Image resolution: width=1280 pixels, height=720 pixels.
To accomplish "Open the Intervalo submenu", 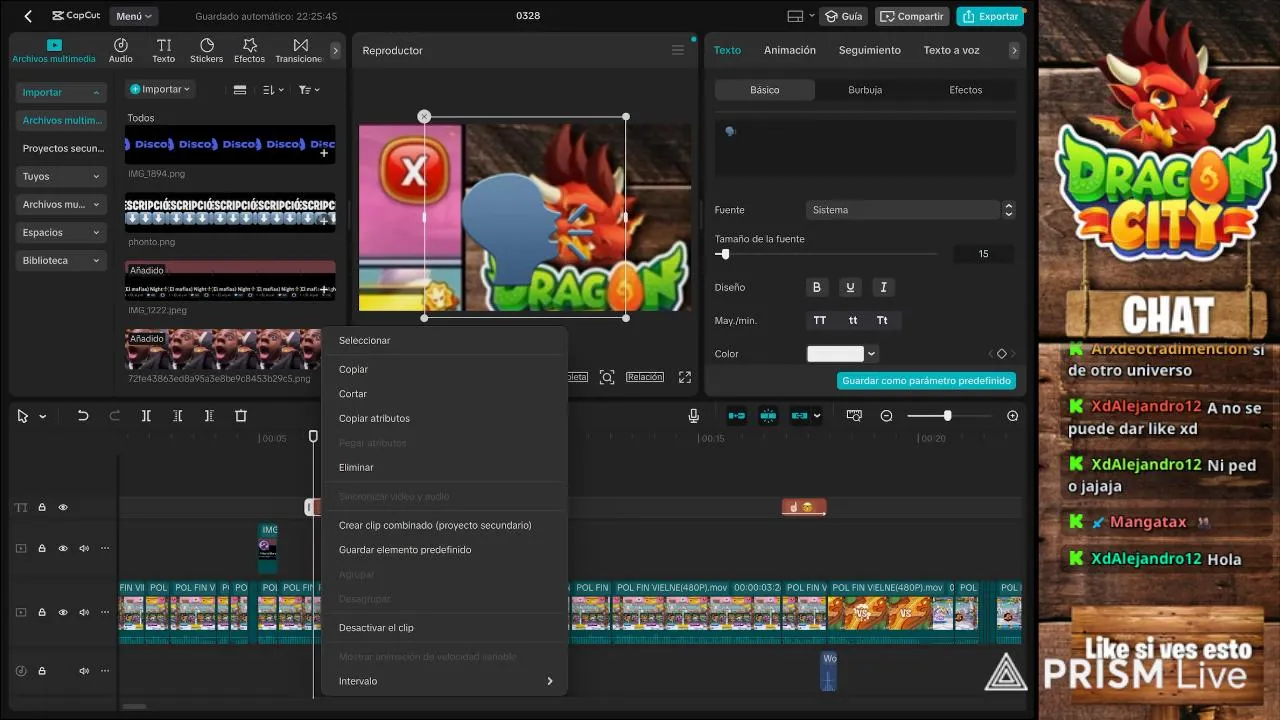I will pos(444,681).
